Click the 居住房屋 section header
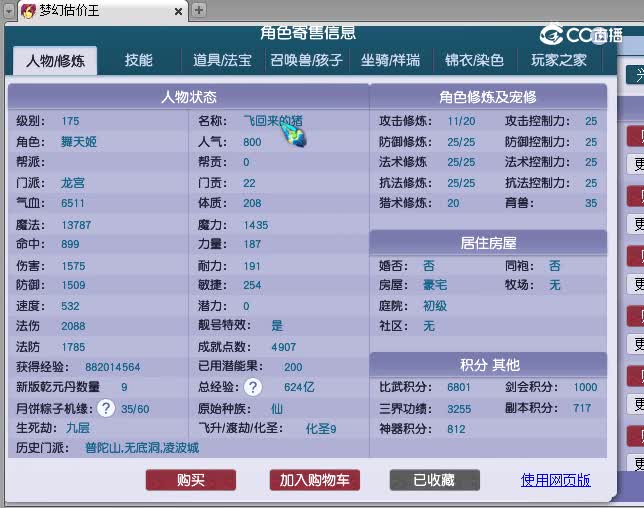Screen dimensions: 644x508 pyautogui.click(x=488, y=243)
